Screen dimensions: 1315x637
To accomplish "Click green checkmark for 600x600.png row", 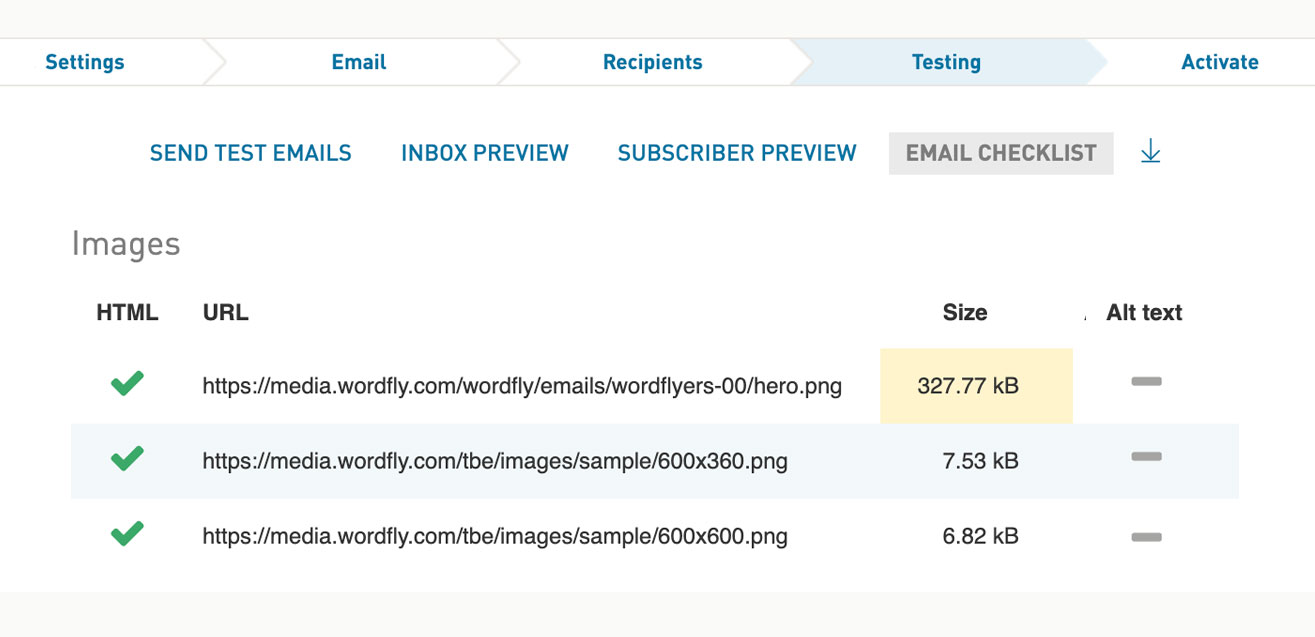I will tap(127, 534).
